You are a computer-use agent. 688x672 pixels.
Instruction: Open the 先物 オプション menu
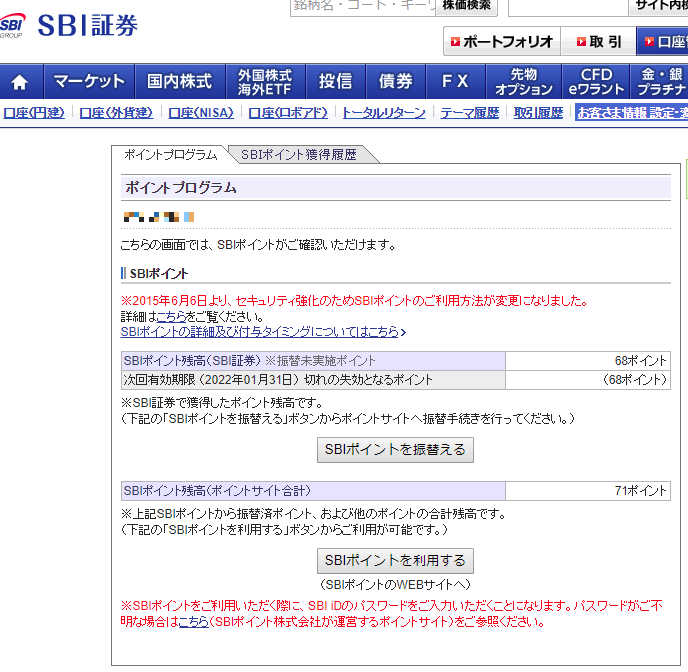[x=523, y=82]
